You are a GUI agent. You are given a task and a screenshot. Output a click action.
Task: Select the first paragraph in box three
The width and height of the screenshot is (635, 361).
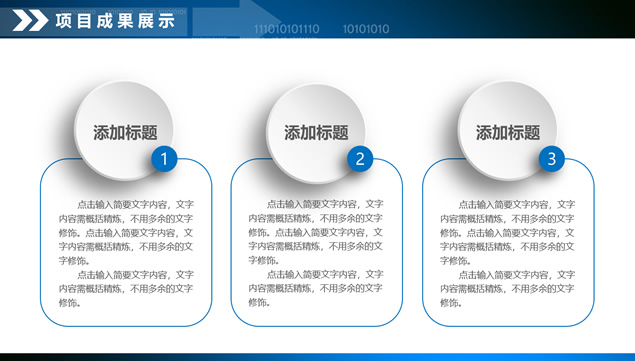507,233
